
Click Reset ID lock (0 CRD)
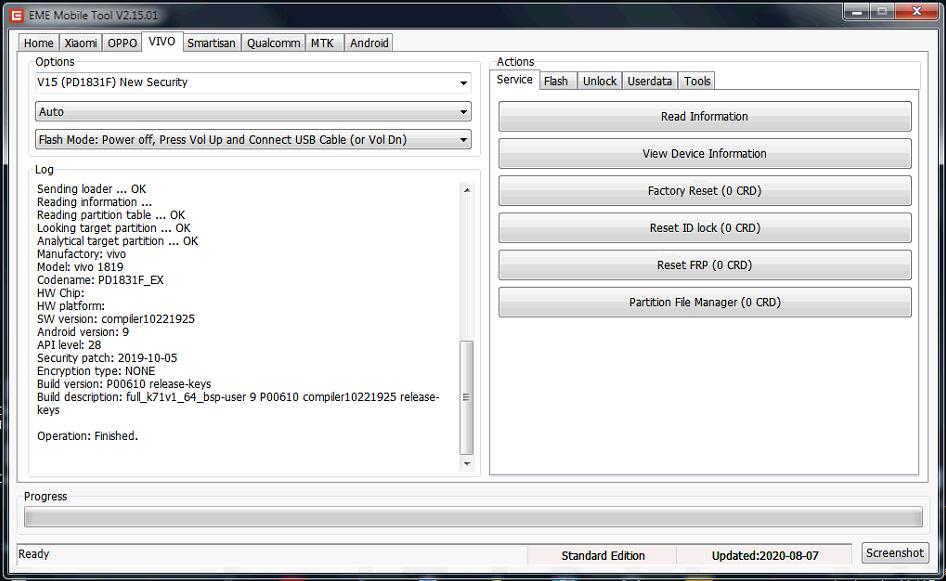click(705, 228)
